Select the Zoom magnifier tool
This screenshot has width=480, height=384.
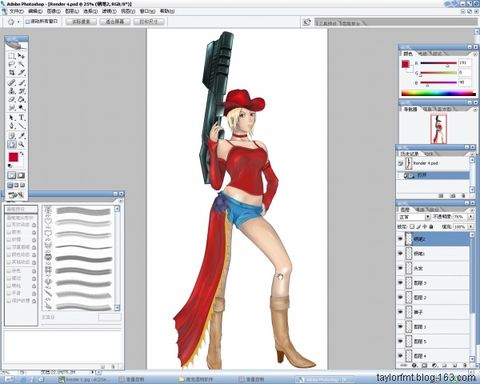(x=21, y=144)
